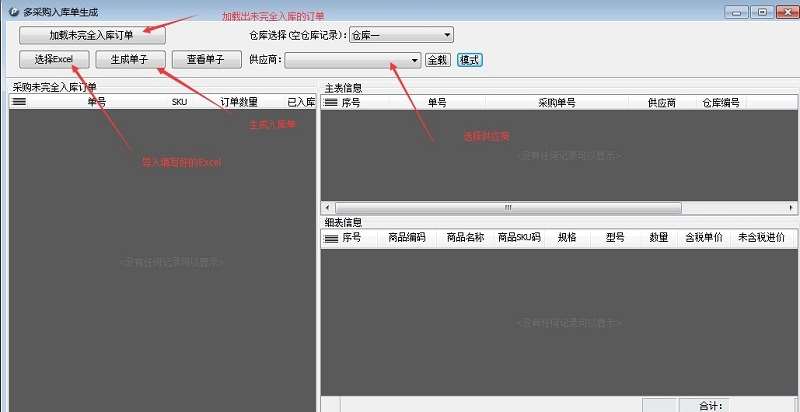This screenshot has height=412, width=800.
Task: Click the 全载 button
Action: [437, 60]
